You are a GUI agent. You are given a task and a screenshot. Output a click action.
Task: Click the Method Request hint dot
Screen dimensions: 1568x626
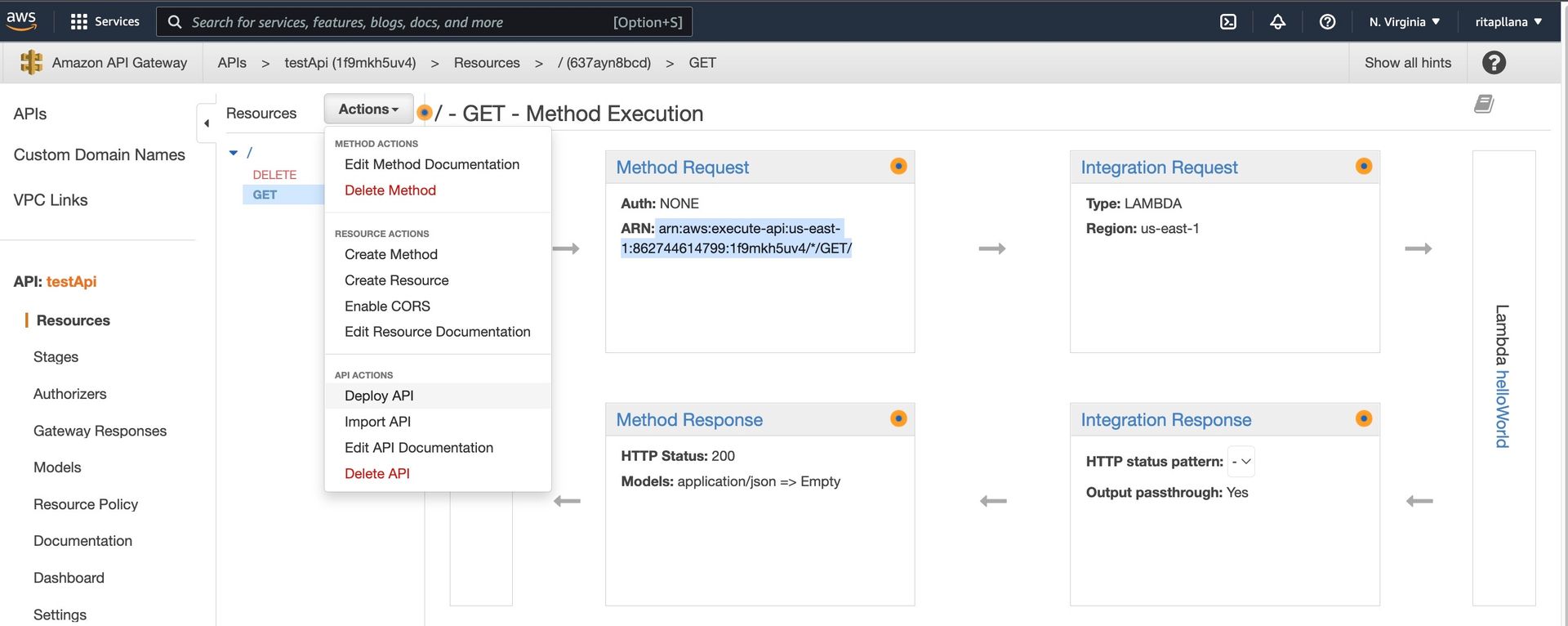click(x=898, y=167)
